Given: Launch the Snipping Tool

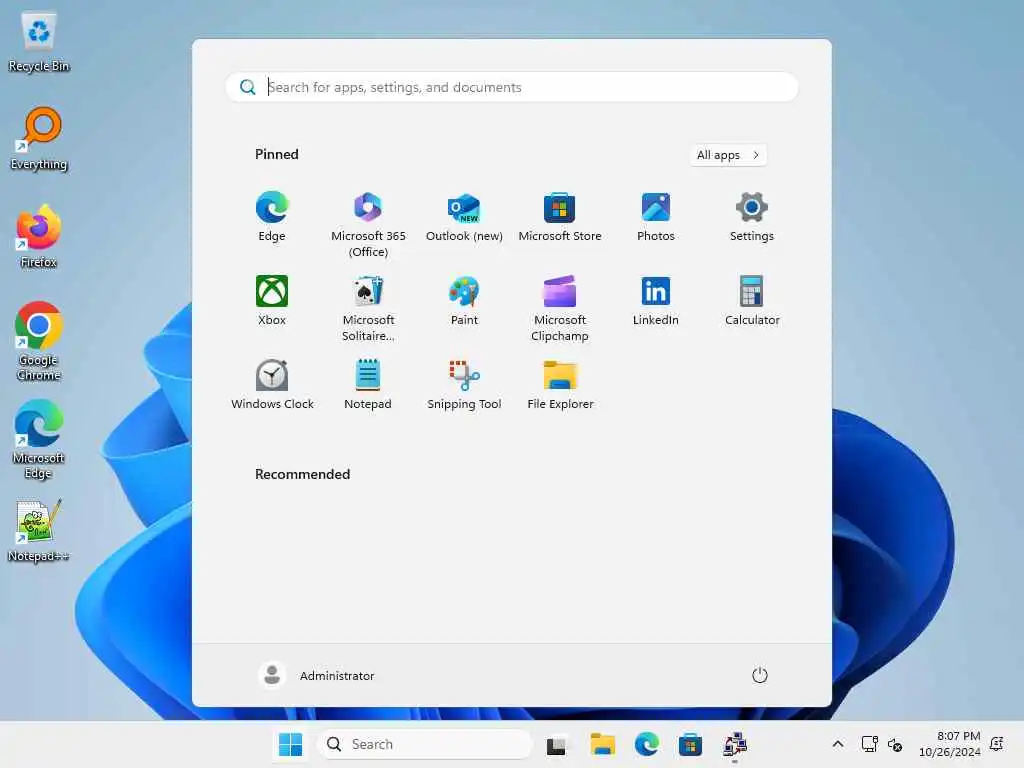Looking at the screenshot, I should point(464,384).
